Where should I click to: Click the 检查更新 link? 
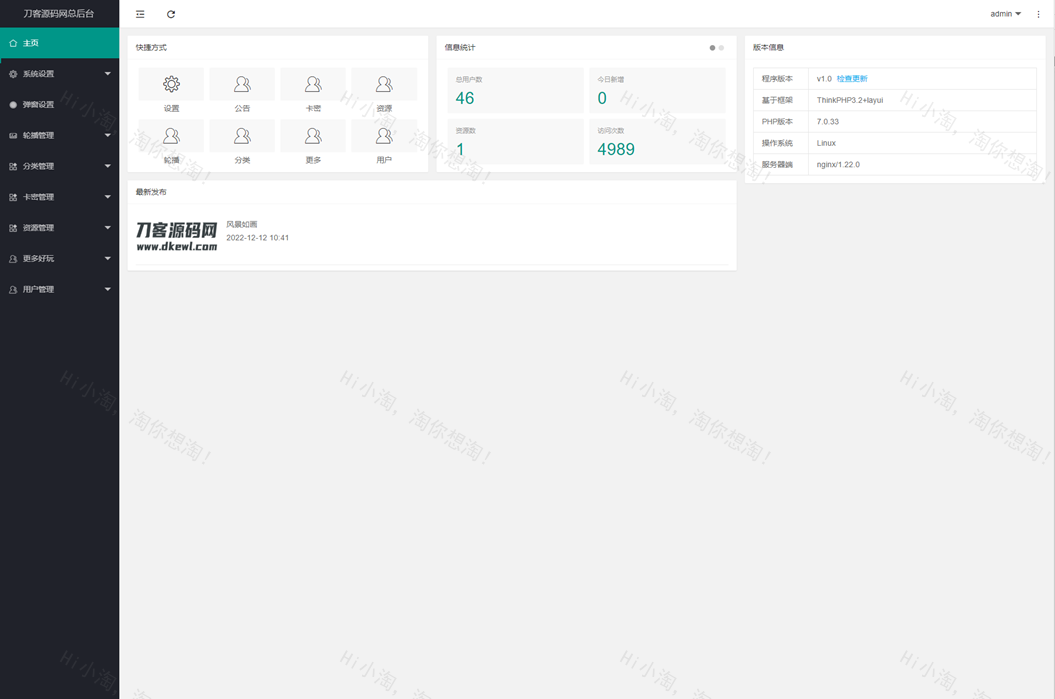tap(852, 79)
